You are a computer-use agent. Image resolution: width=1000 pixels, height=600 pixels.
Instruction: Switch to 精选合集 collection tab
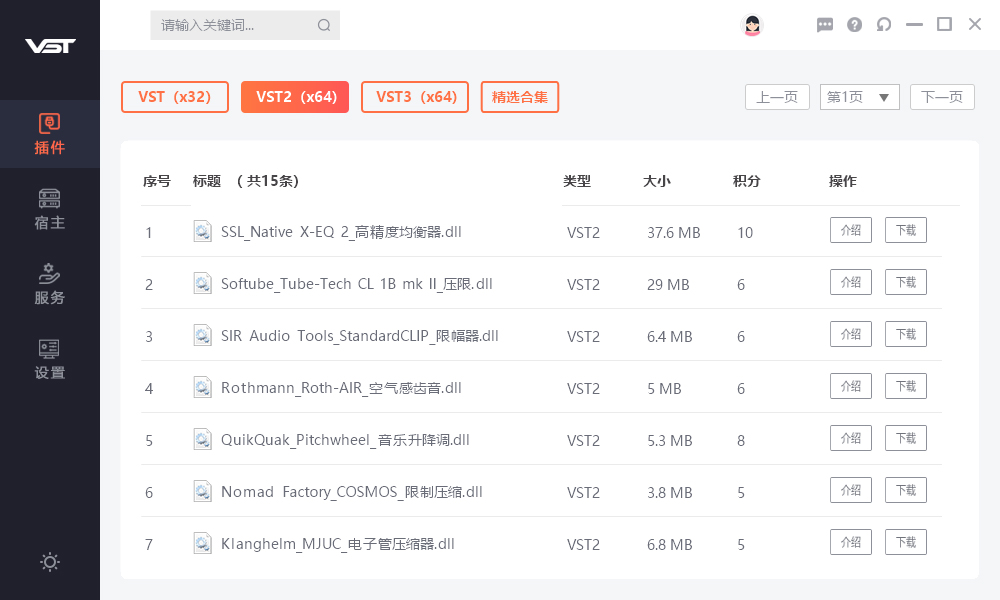click(520, 97)
